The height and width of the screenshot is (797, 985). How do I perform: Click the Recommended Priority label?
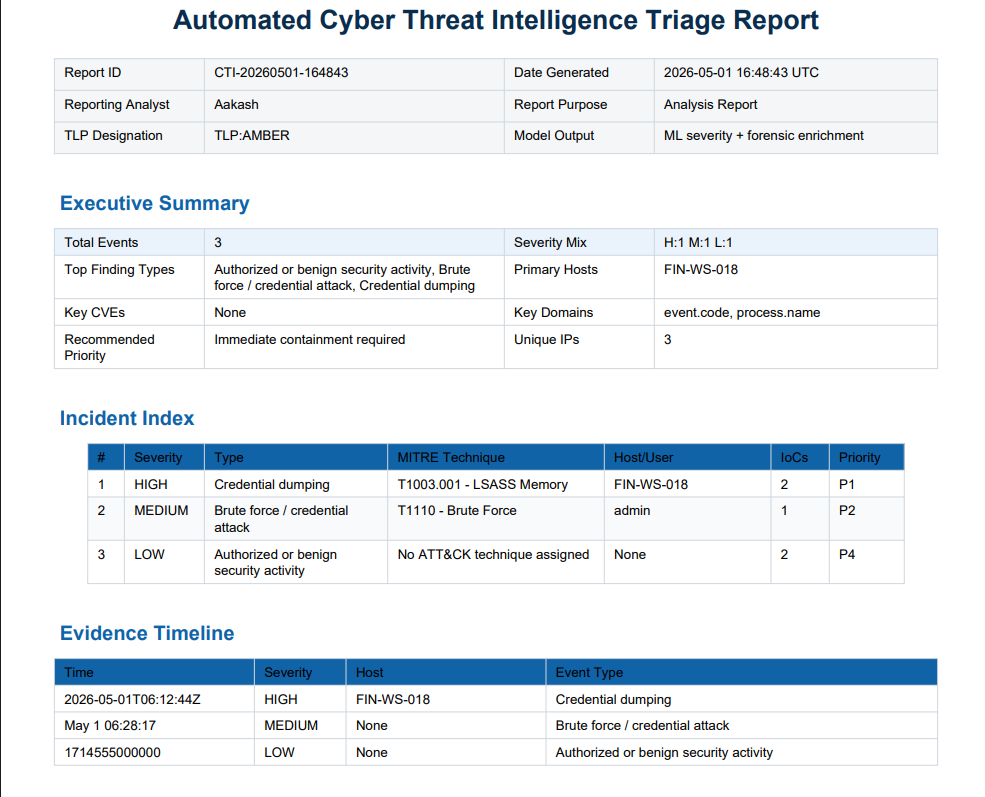(109, 347)
